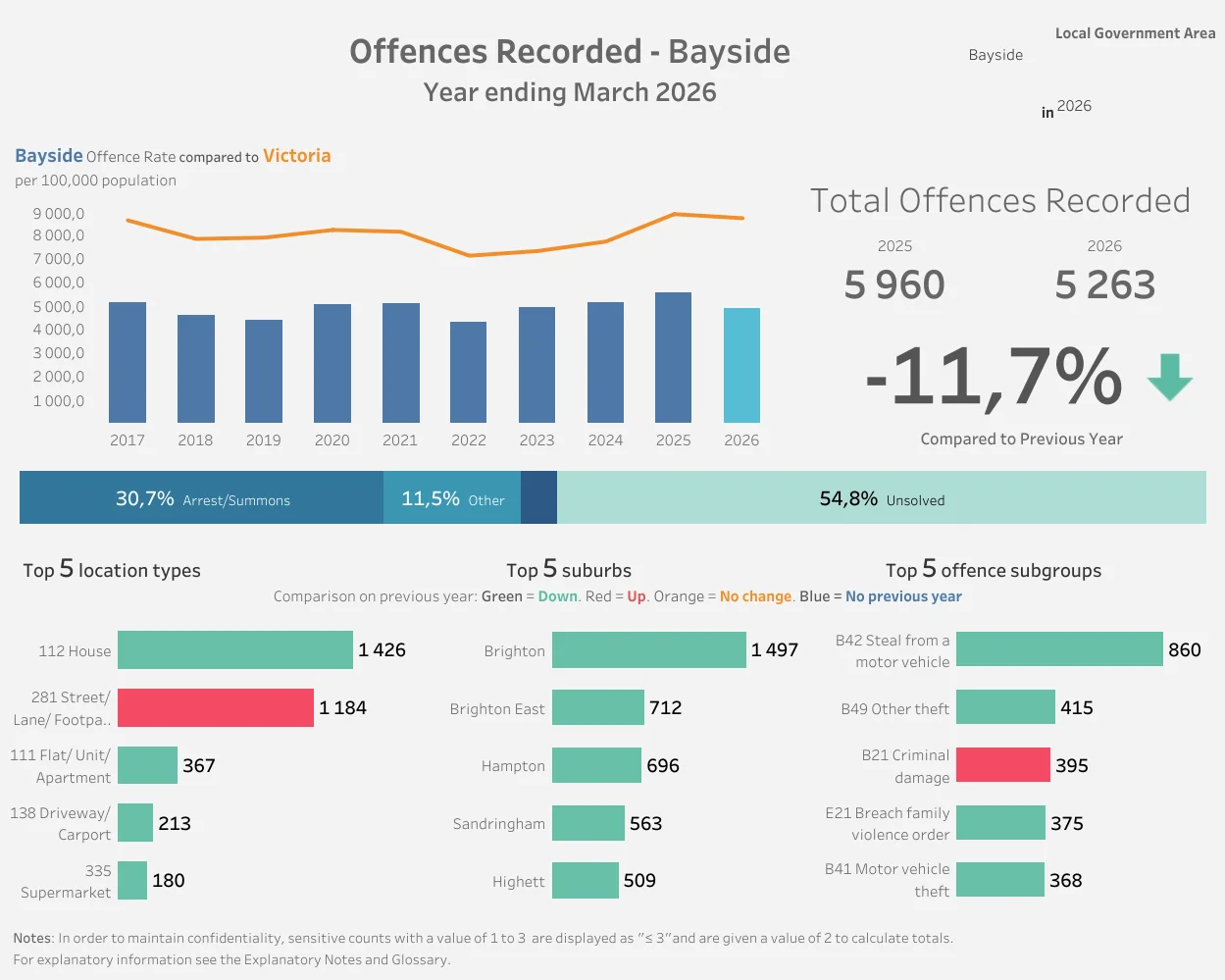1225x980 pixels.
Task: Select the 11,5% Other segment
Action: pyautogui.click(x=452, y=497)
